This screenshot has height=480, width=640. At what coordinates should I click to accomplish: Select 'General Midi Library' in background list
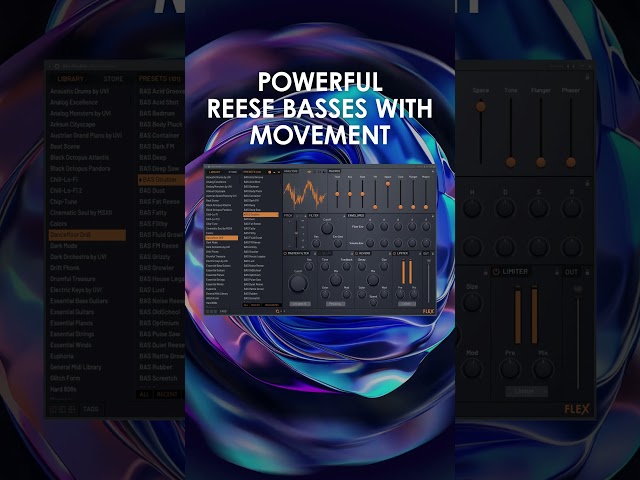click(x=76, y=367)
